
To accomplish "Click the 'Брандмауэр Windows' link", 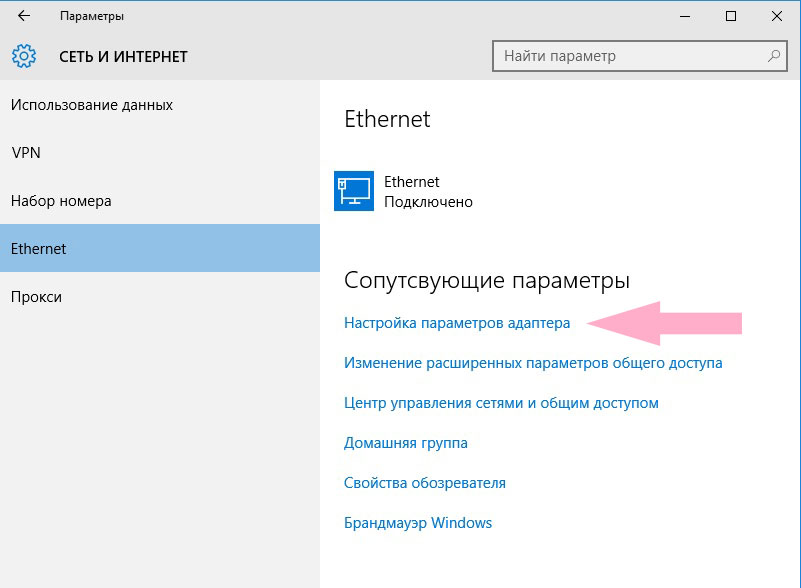I will pyautogui.click(x=418, y=523).
